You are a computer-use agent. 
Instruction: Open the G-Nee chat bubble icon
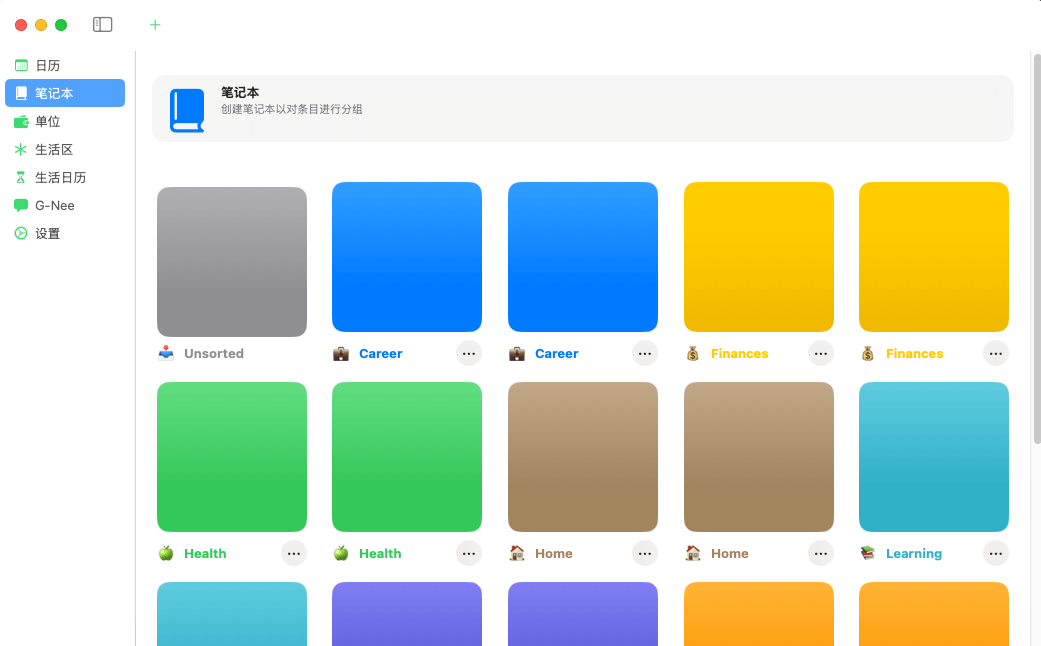21,205
